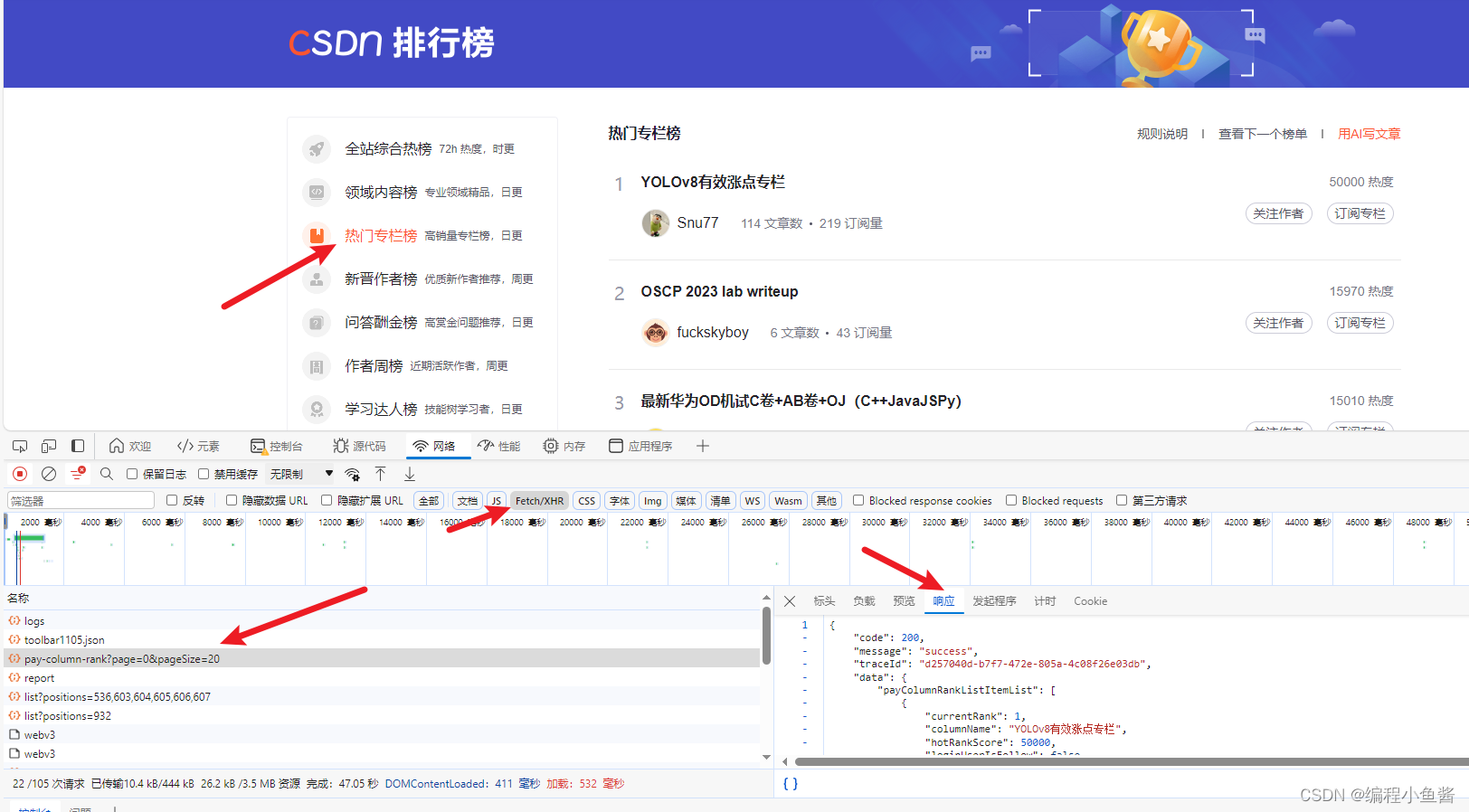1469x812 pixels.
Task: Select the WS filter type
Action: click(x=753, y=500)
